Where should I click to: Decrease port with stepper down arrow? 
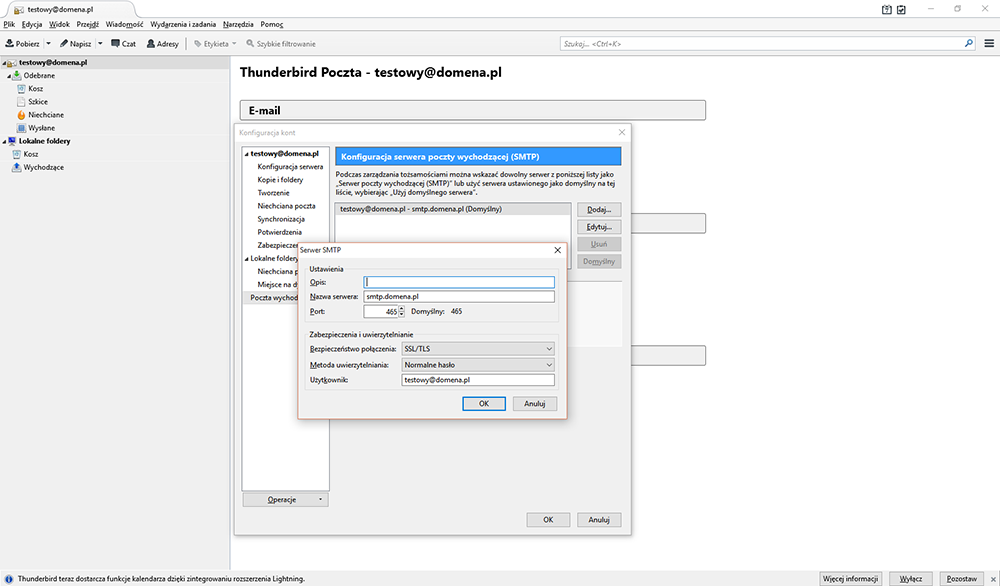[x=402, y=314]
